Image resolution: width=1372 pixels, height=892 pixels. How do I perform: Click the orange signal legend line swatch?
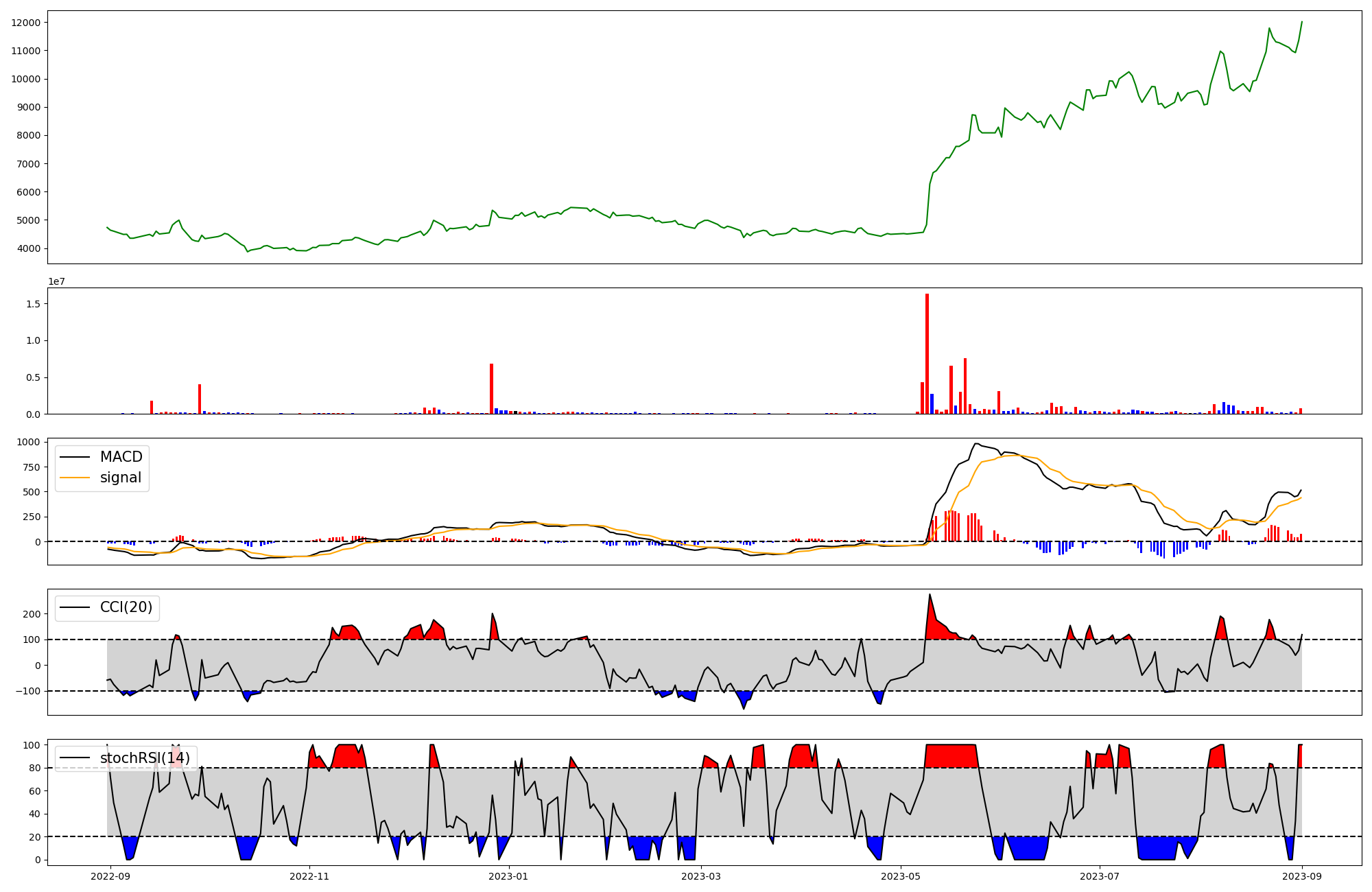click(x=75, y=478)
